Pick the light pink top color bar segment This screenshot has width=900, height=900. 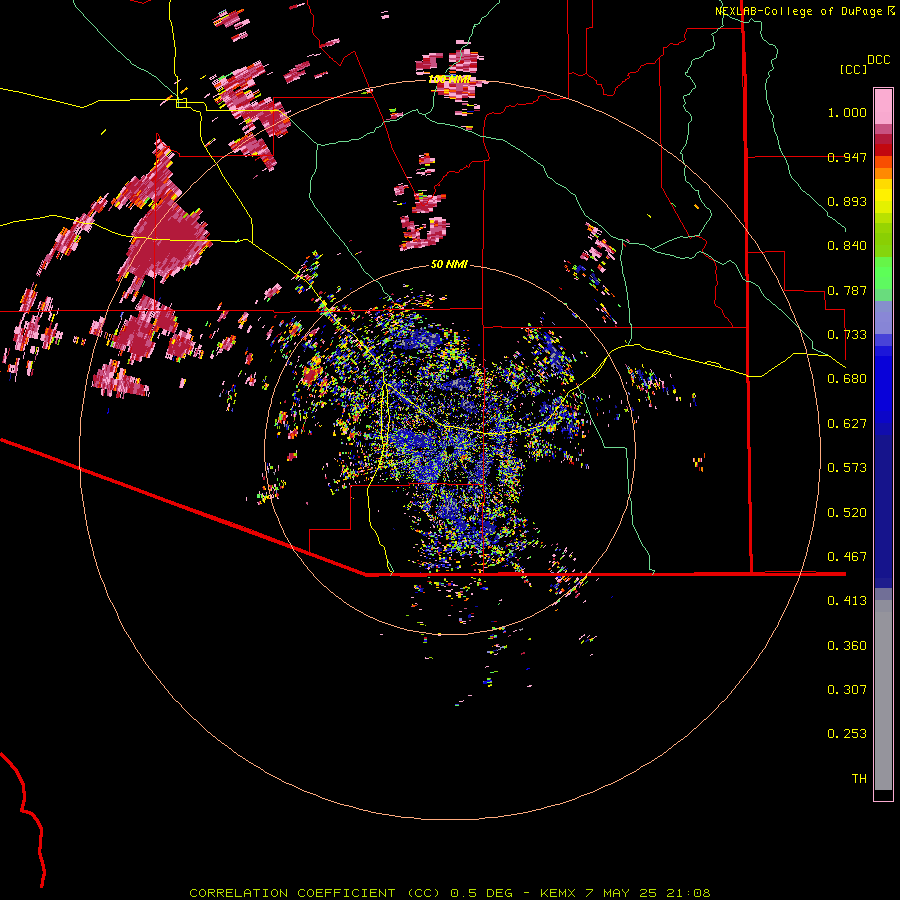[883, 107]
